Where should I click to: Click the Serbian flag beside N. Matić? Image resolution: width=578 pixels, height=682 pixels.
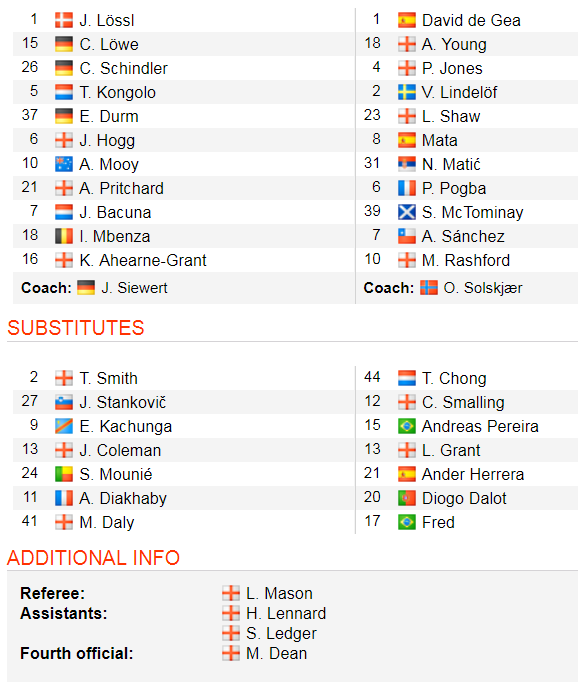pos(406,164)
